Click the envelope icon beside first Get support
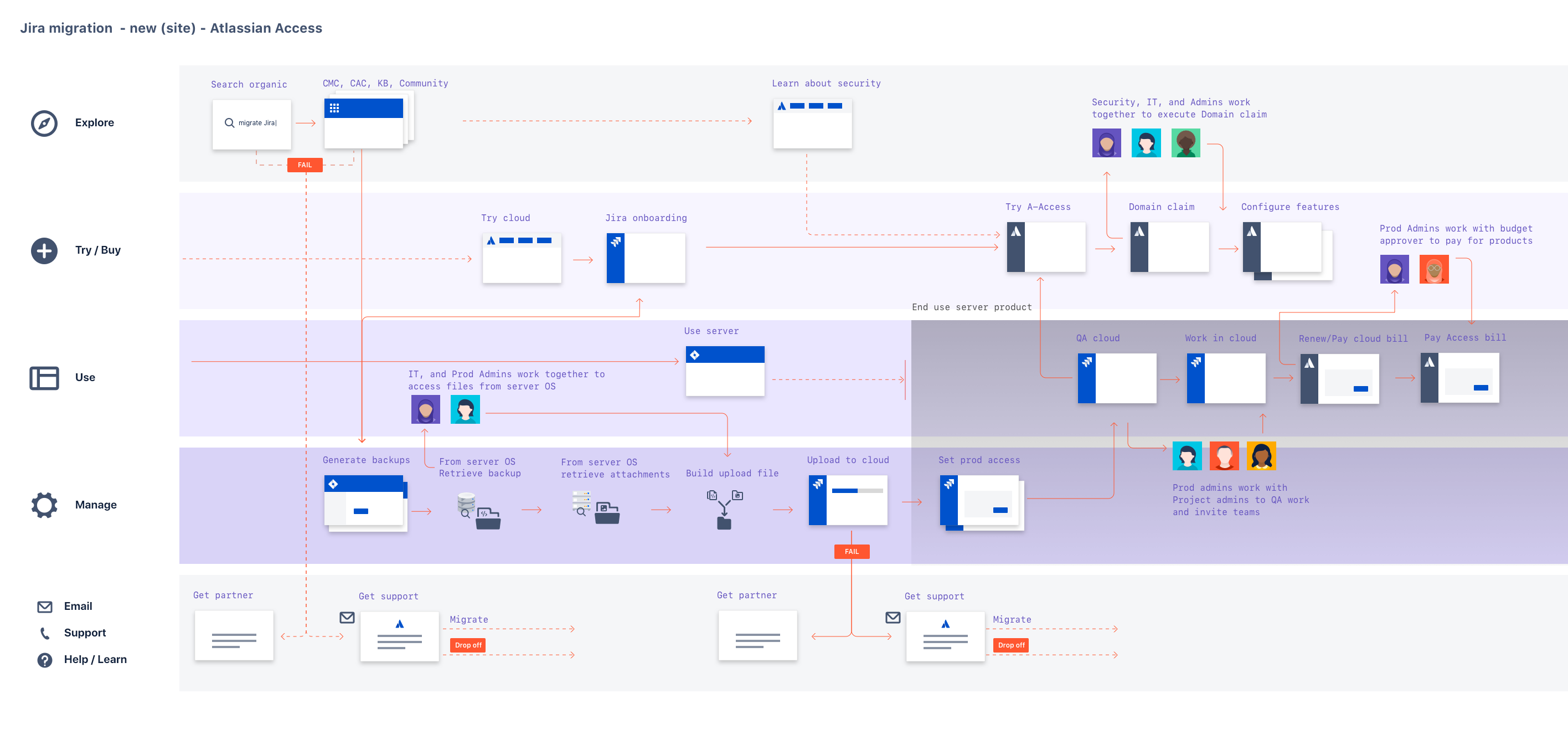Screen dimensions: 1568x755 coord(347,618)
